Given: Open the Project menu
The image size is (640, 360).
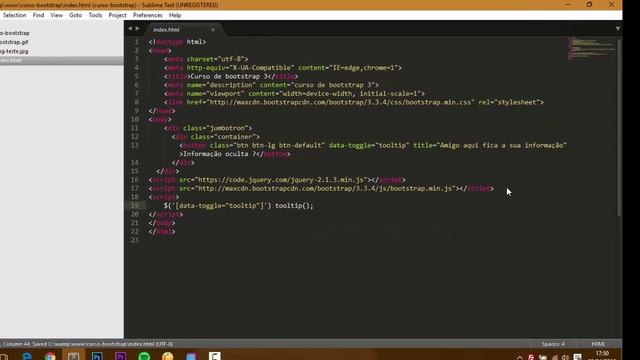Looking at the screenshot, I should tap(117, 15).
